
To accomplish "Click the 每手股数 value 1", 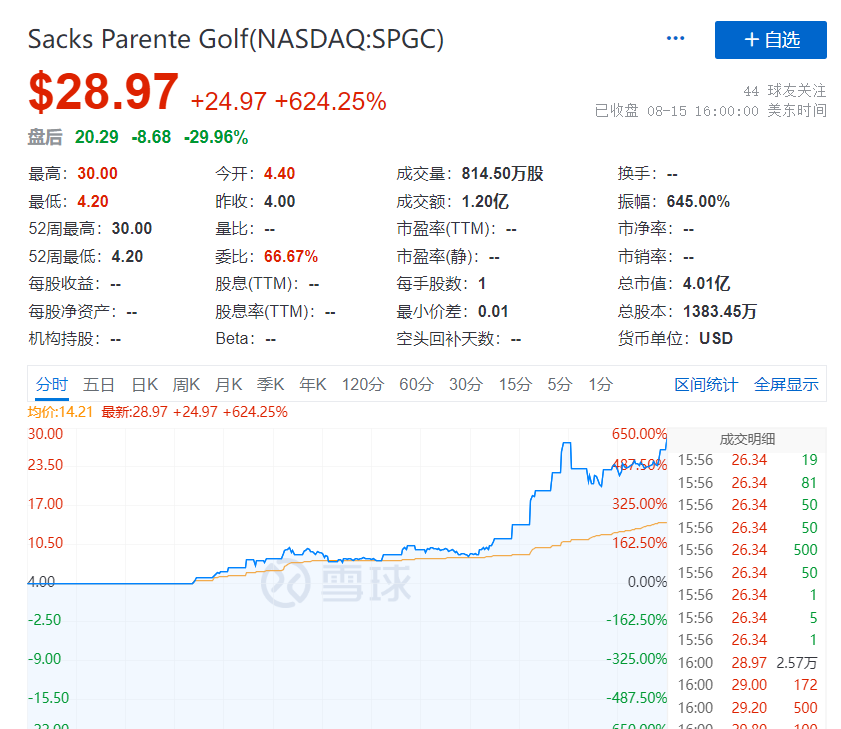I will pyautogui.click(x=482, y=283).
